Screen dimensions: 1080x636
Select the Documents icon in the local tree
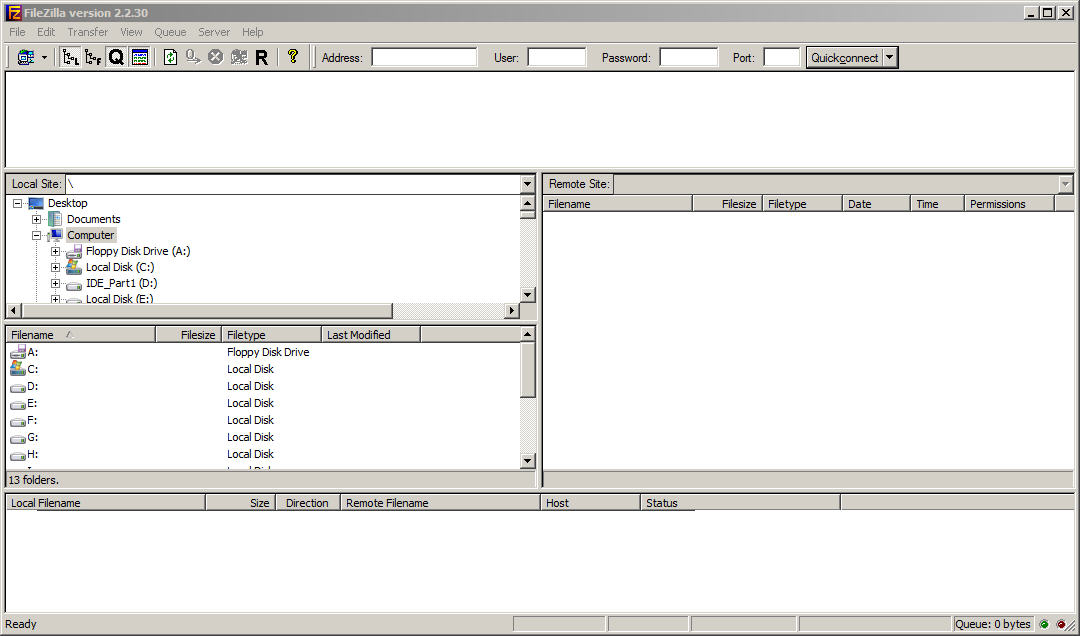point(55,219)
